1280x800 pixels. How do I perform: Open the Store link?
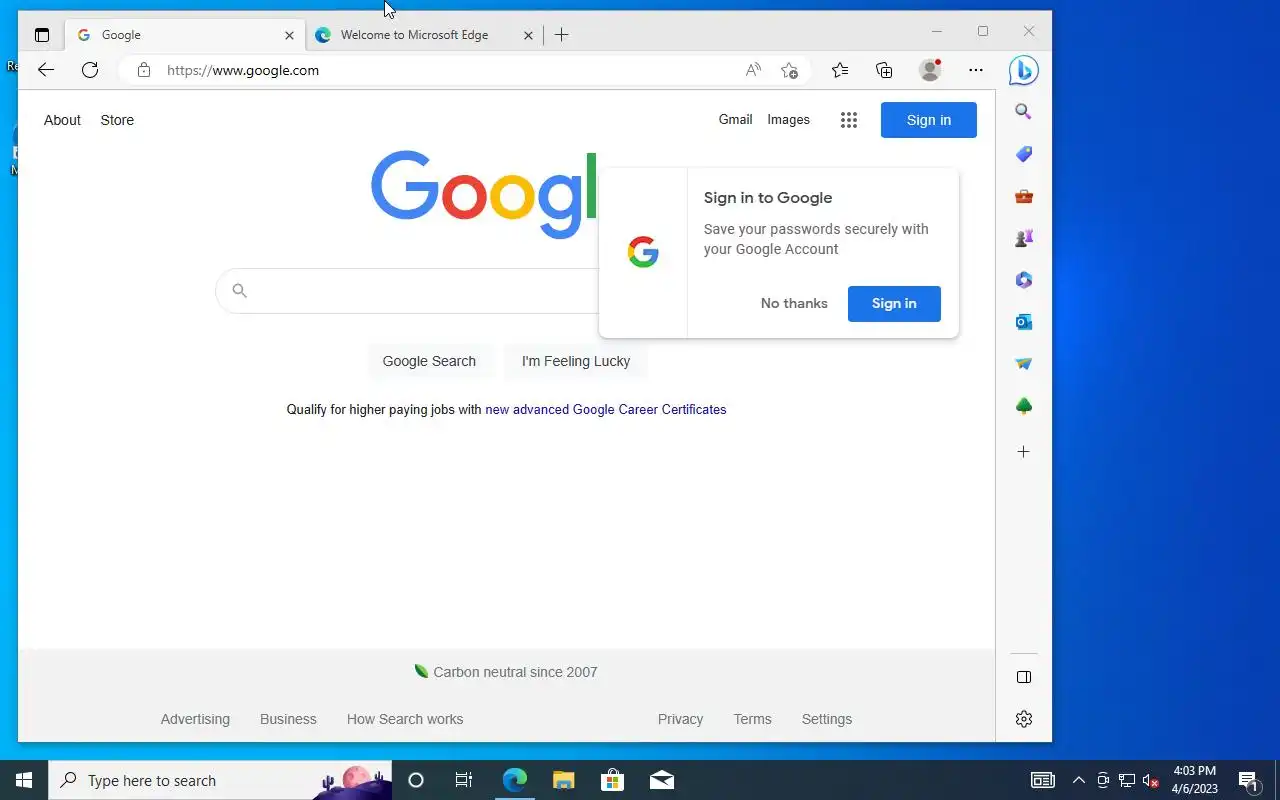(x=117, y=120)
